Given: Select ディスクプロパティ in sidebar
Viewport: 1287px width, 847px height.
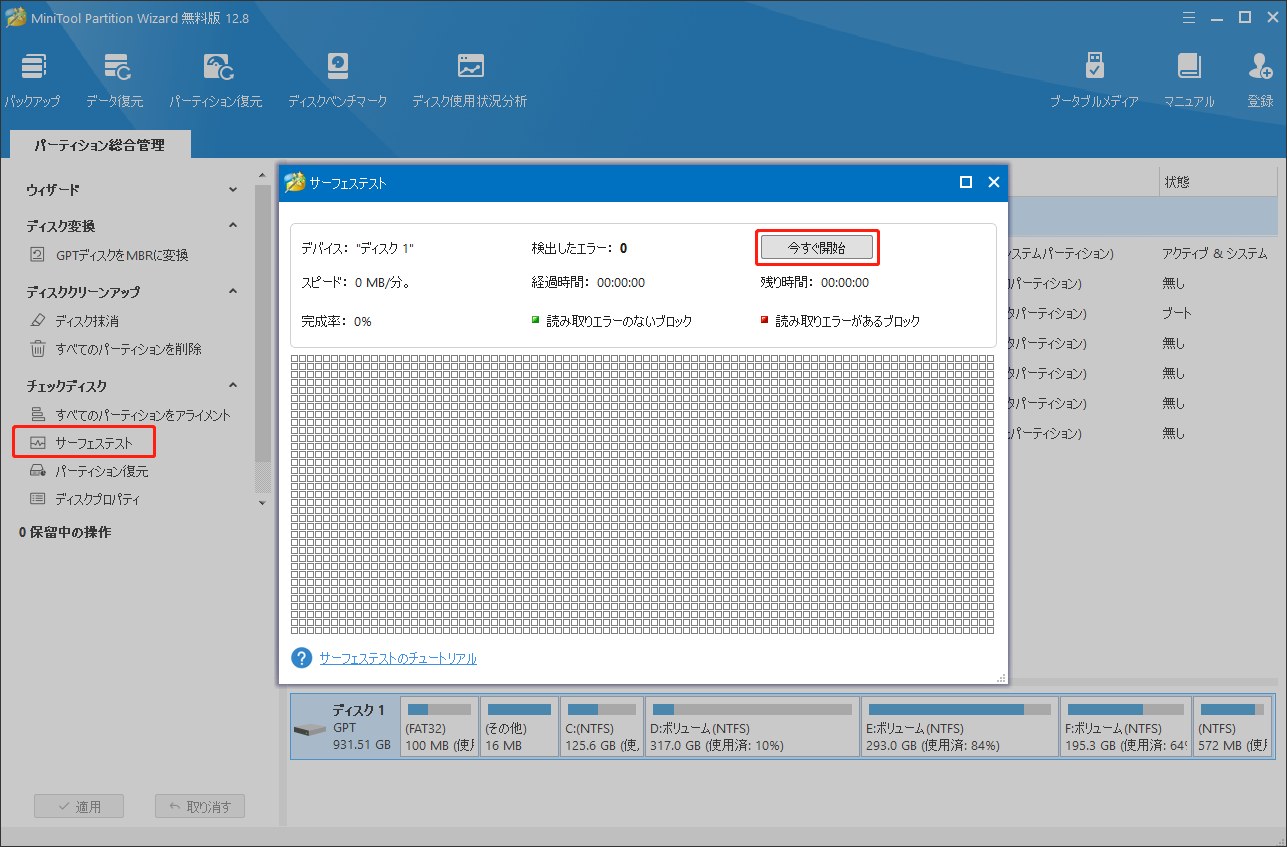Looking at the screenshot, I should (98, 499).
